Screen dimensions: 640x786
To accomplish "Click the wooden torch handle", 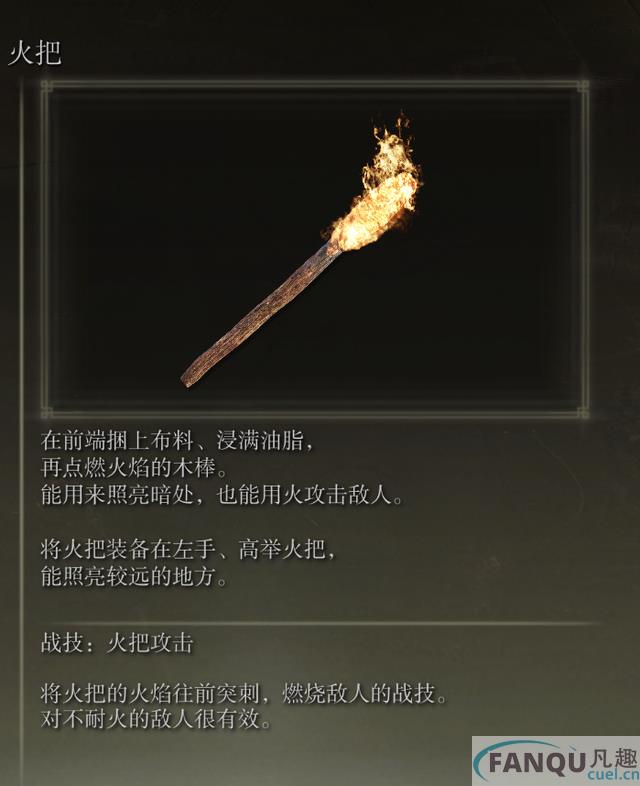I will point(261,314).
